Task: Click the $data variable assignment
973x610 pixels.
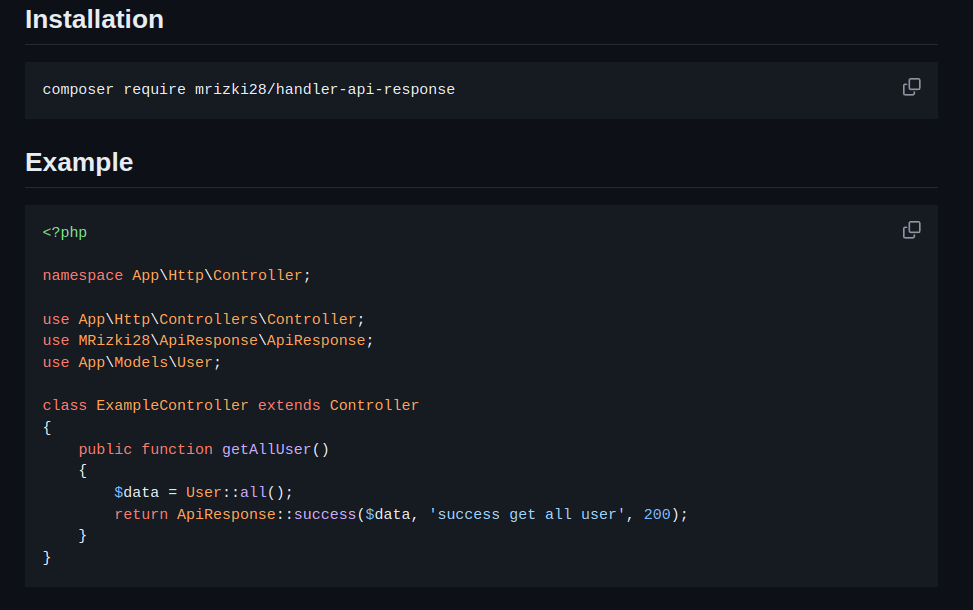Action: pos(134,492)
